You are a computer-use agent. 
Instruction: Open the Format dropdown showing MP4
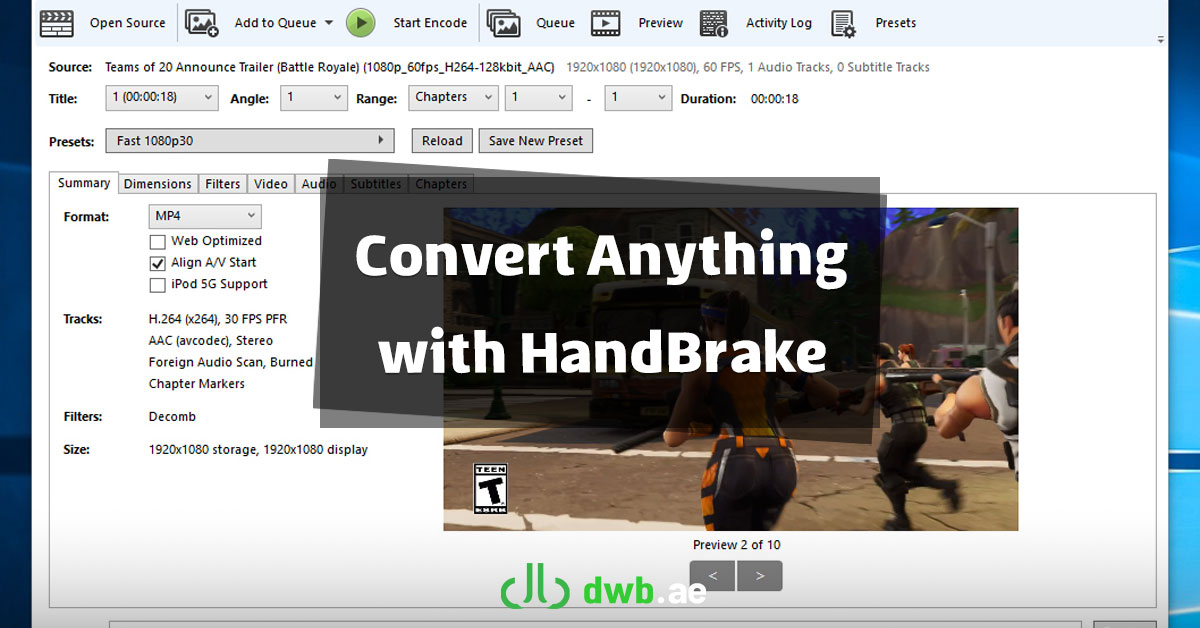tap(204, 216)
